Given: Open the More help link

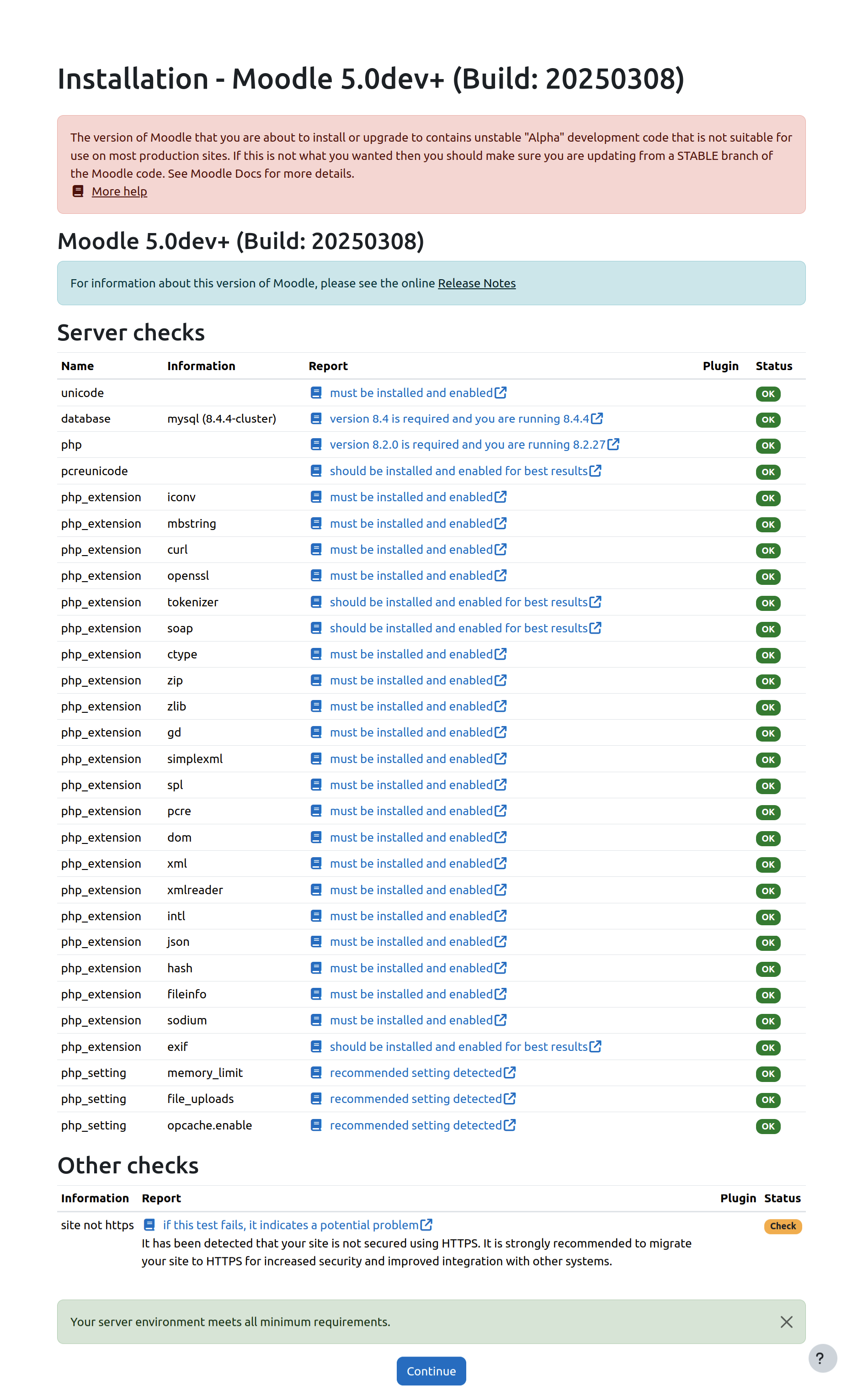Looking at the screenshot, I should tap(119, 191).
